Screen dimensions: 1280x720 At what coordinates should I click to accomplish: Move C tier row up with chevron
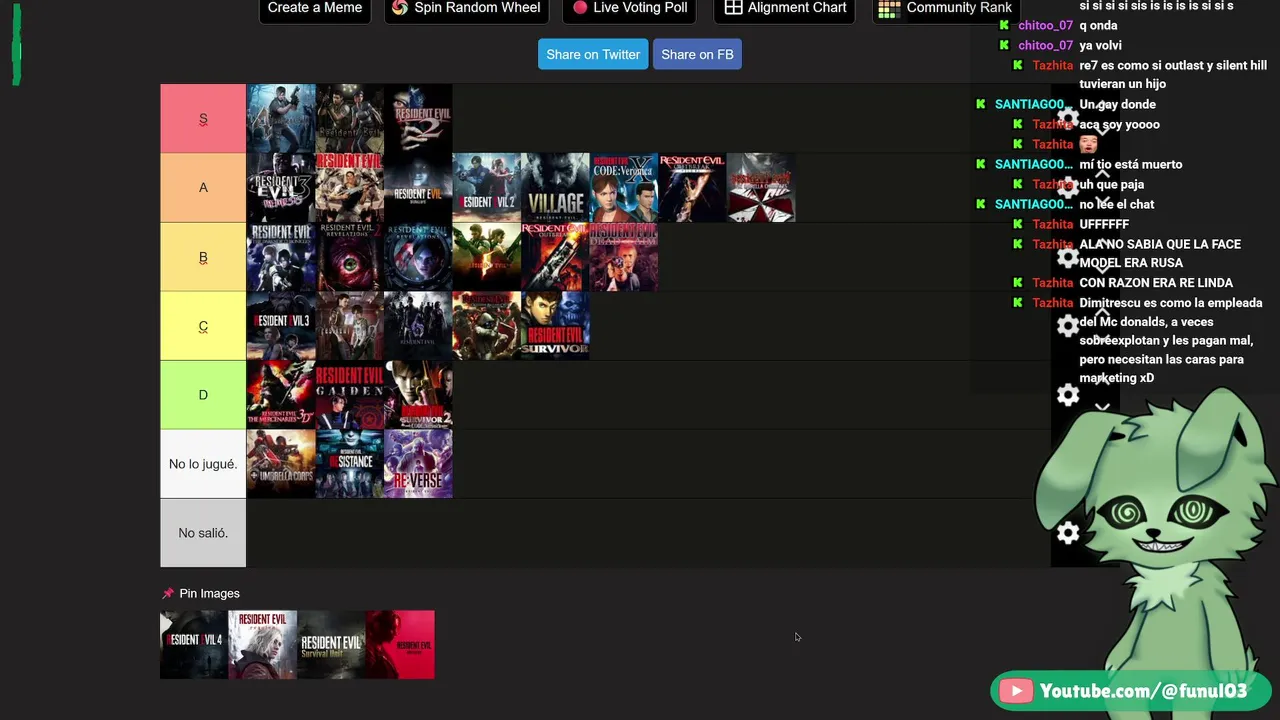click(x=1102, y=312)
